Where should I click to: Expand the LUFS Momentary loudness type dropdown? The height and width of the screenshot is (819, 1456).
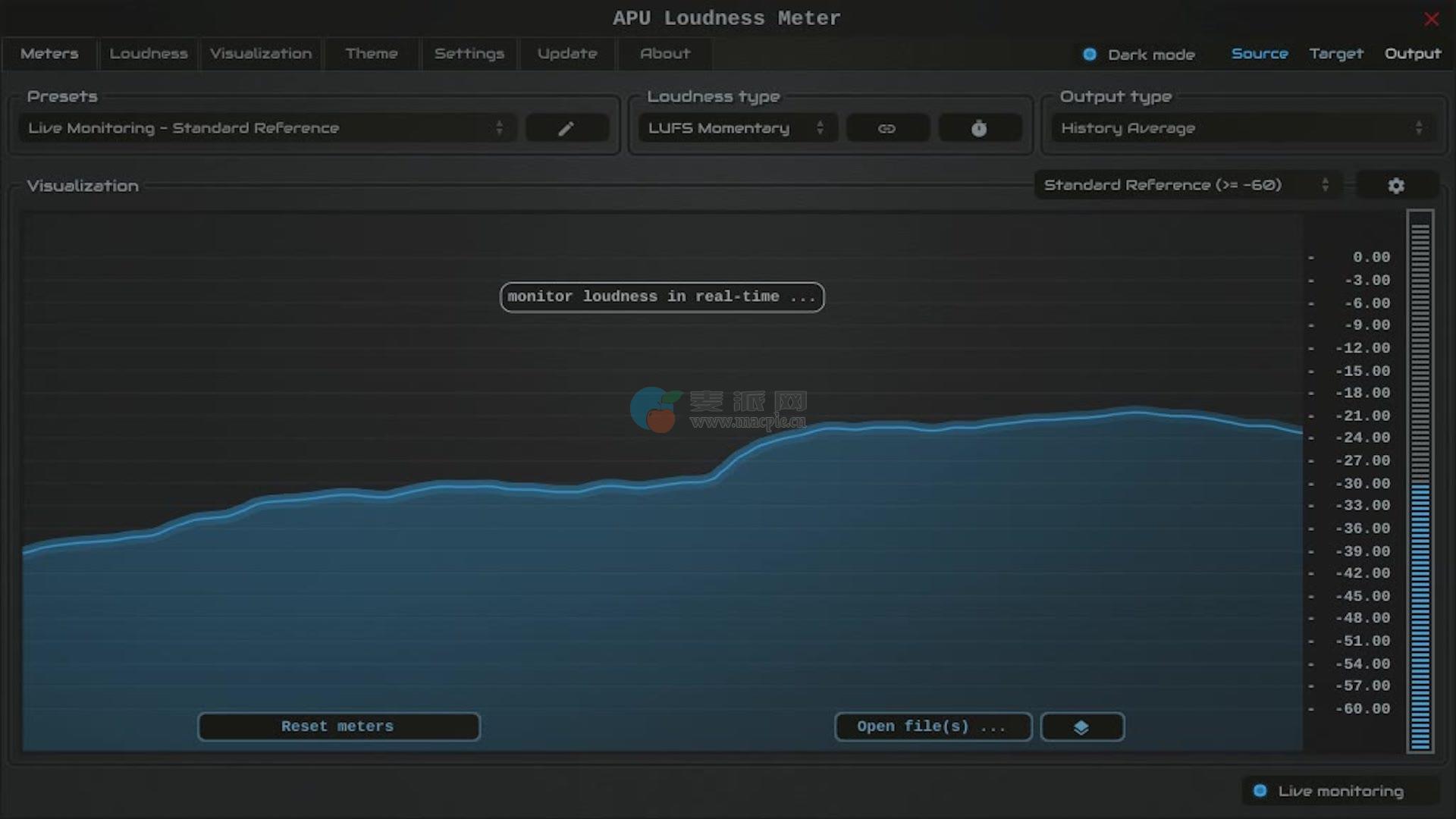(x=738, y=128)
